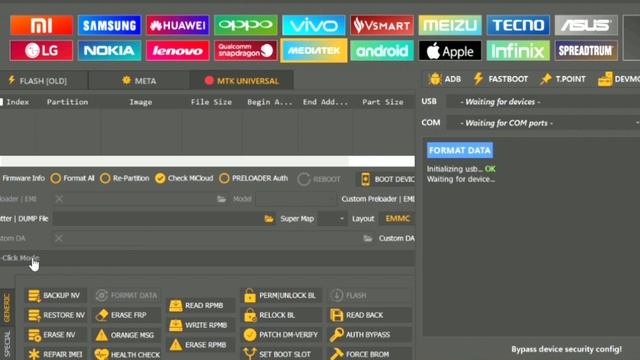Image resolution: width=640 pixels, height=360 pixels.
Task: Select the Infinix brand logo
Action: pyautogui.click(x=518, y=51)
